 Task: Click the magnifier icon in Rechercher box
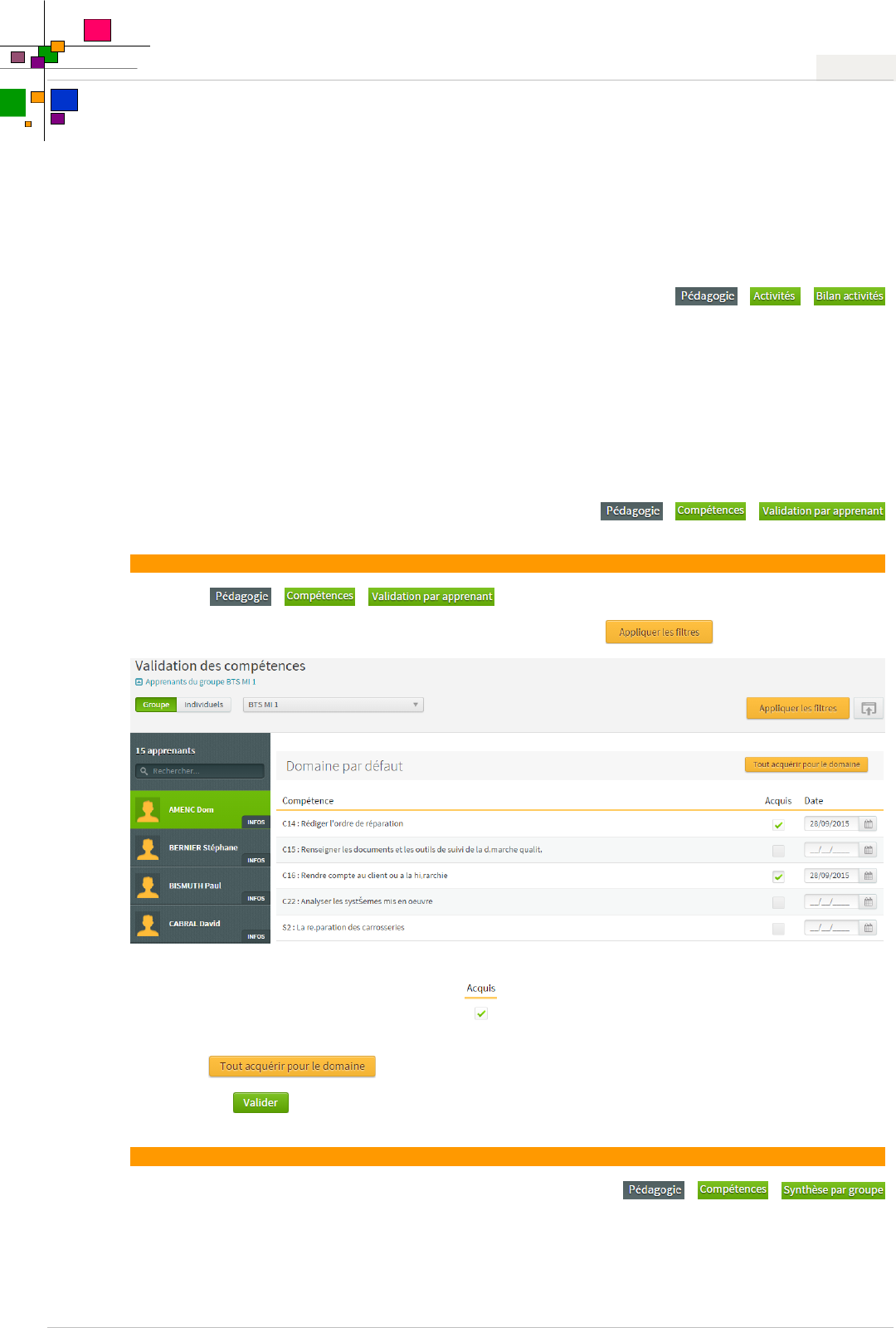click(144, 771)
